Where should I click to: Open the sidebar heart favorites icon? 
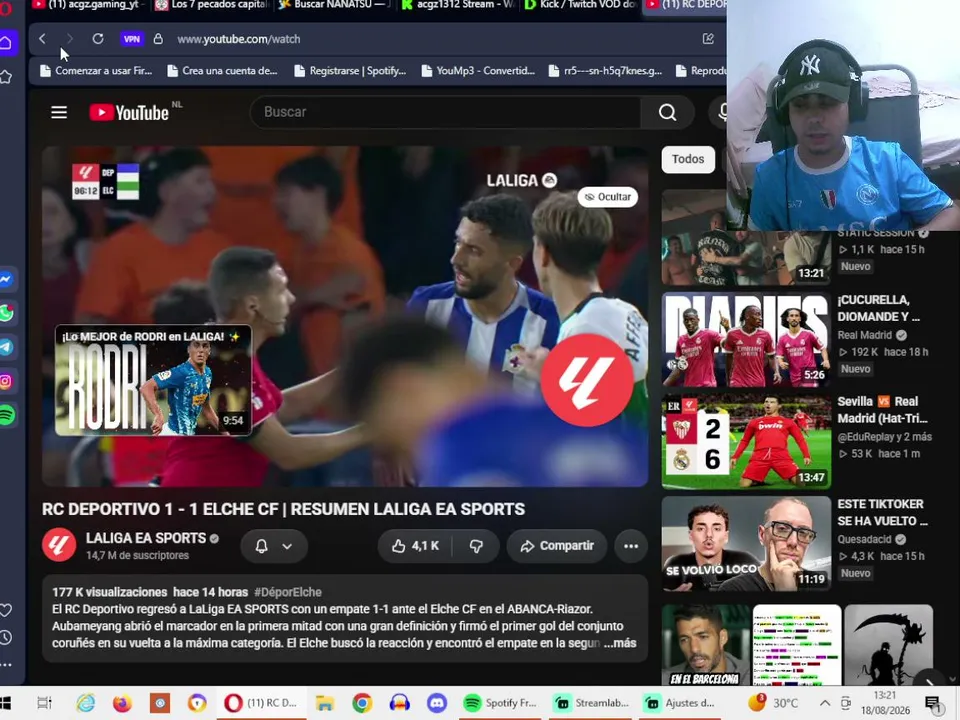pyautogui.click(x=6, y=610)
